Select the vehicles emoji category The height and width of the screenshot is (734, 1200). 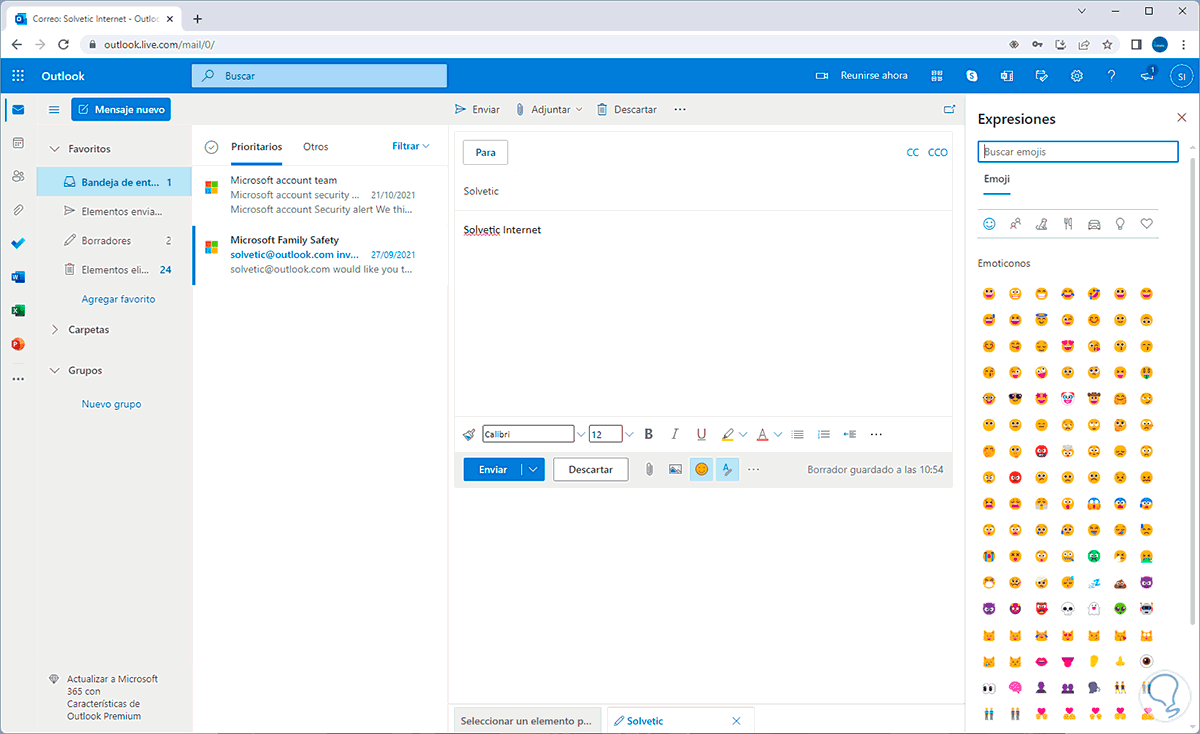(1093, 223)
